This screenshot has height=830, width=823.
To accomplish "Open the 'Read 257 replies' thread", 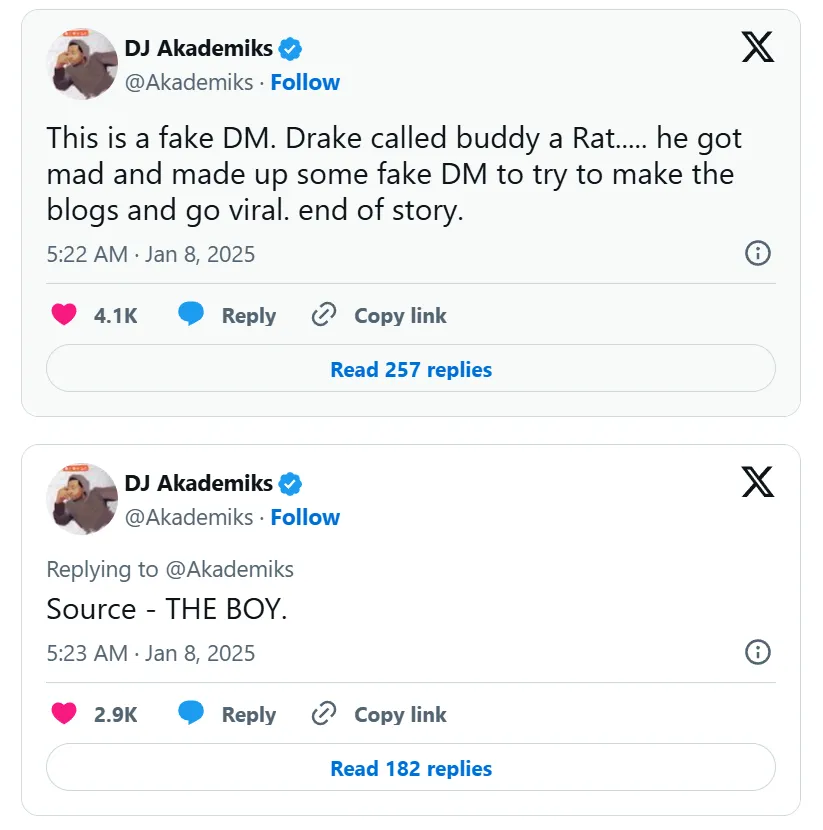I will (x=410, y=369).
